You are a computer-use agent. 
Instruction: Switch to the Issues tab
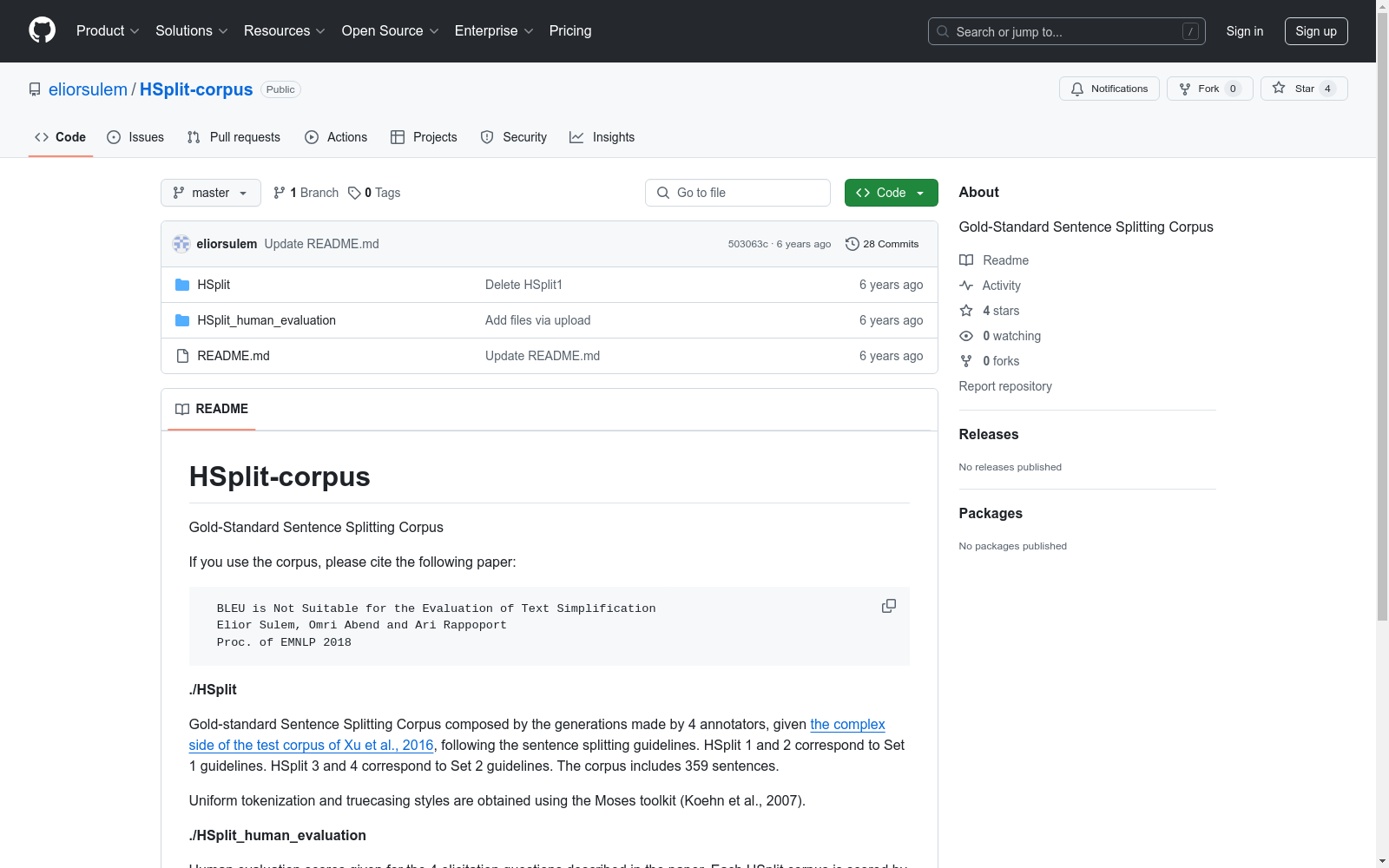click(135, 137)
